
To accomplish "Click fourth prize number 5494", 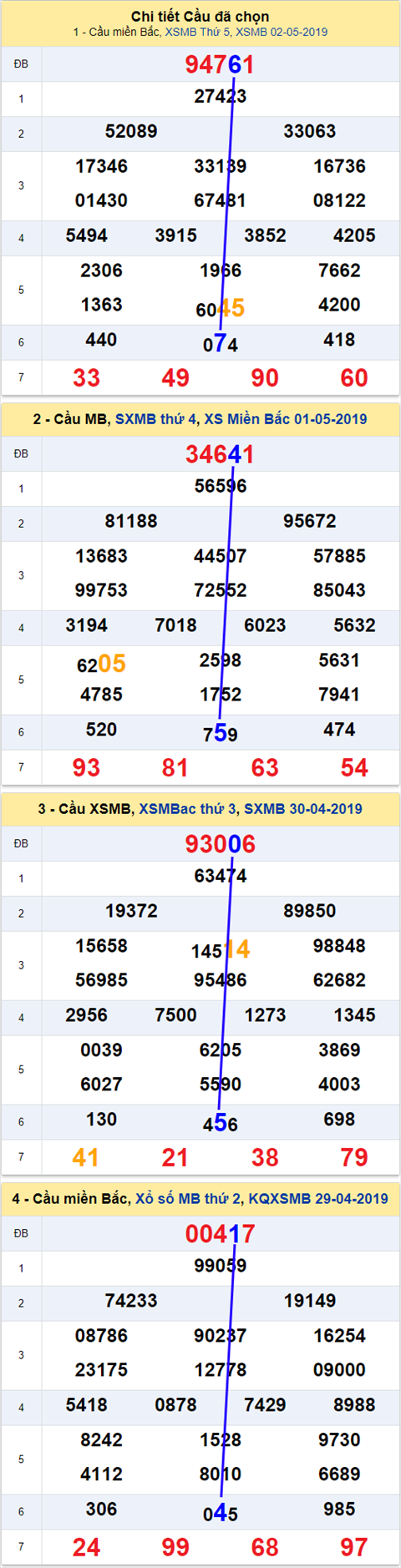I will (x=87, y=235).
